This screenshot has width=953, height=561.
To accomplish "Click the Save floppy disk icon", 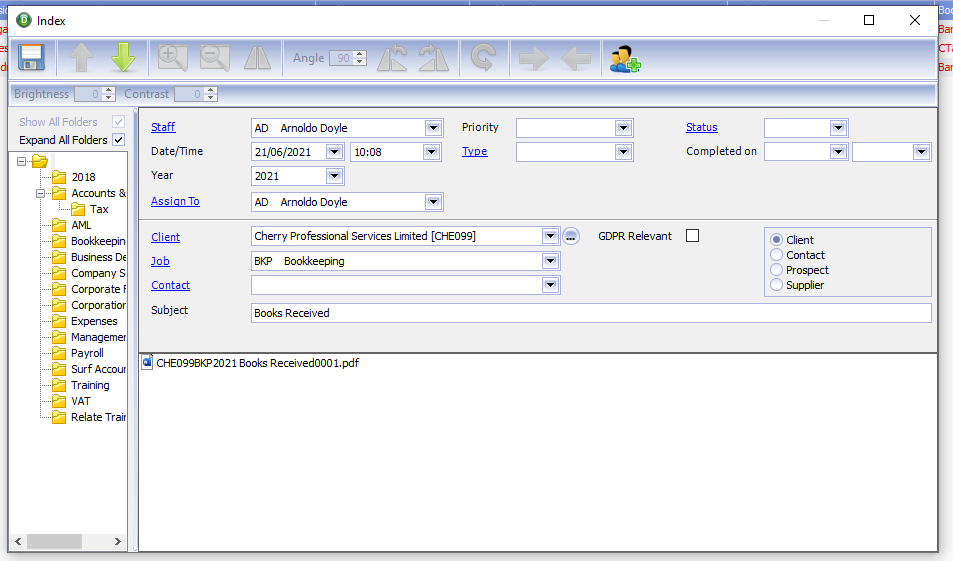I will 32,58.
